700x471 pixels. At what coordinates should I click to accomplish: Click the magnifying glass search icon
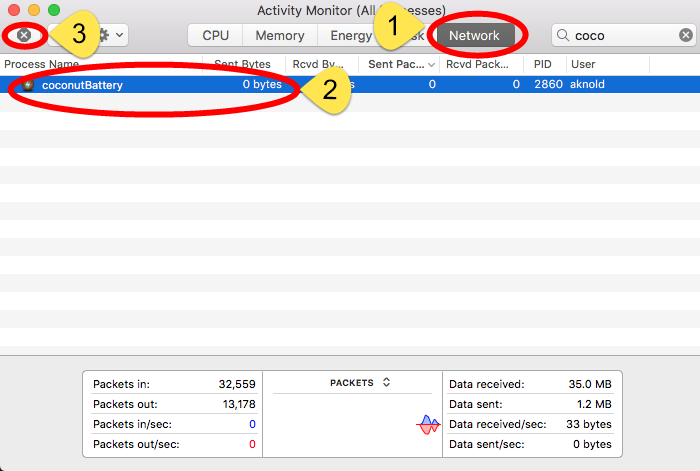coord(564,35)
